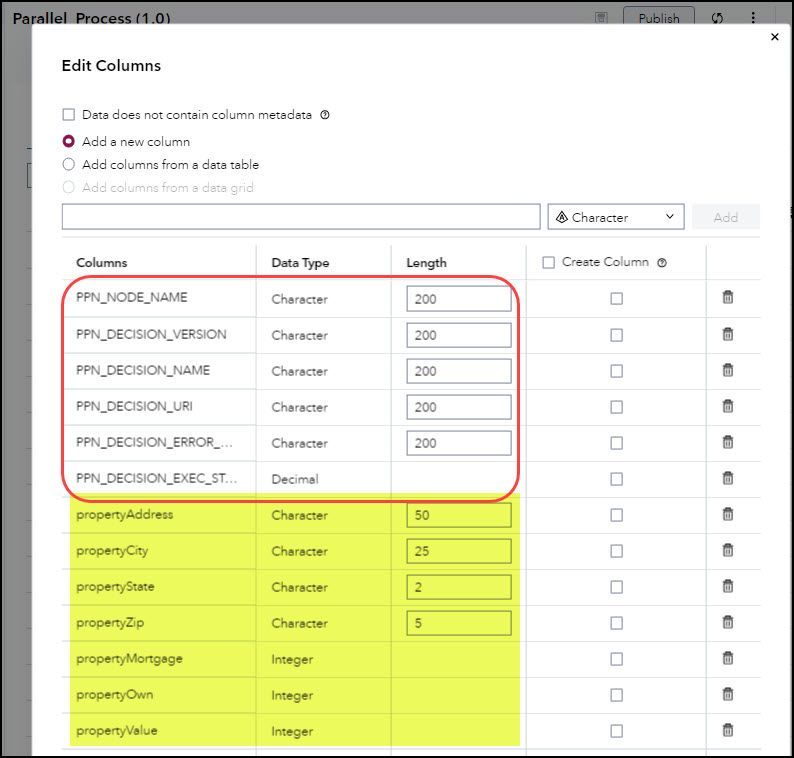
Task: Open the Character data type dropdown
Action: pyautogui.click(x=616, y=217)
